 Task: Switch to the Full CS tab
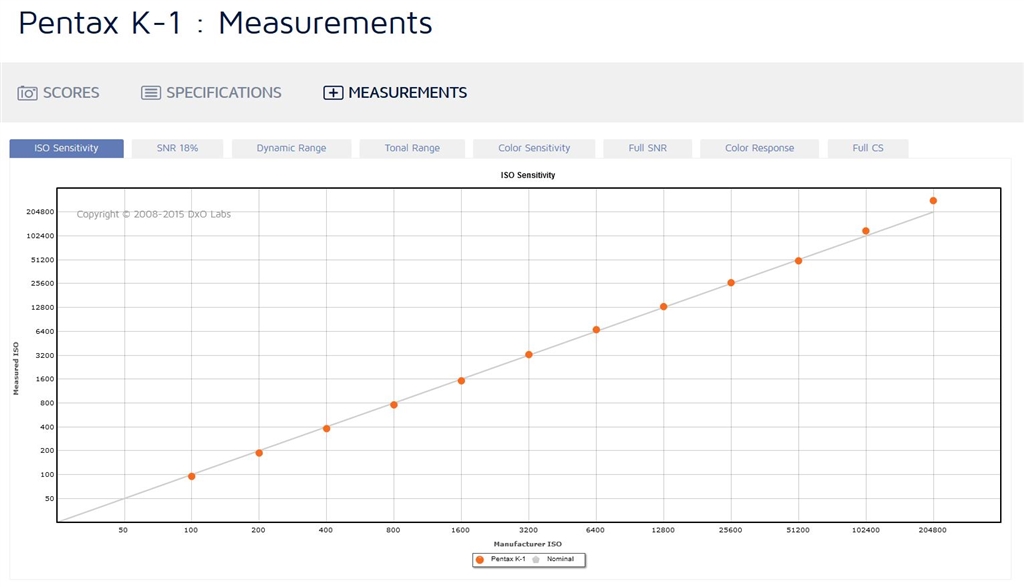(868, 148)
